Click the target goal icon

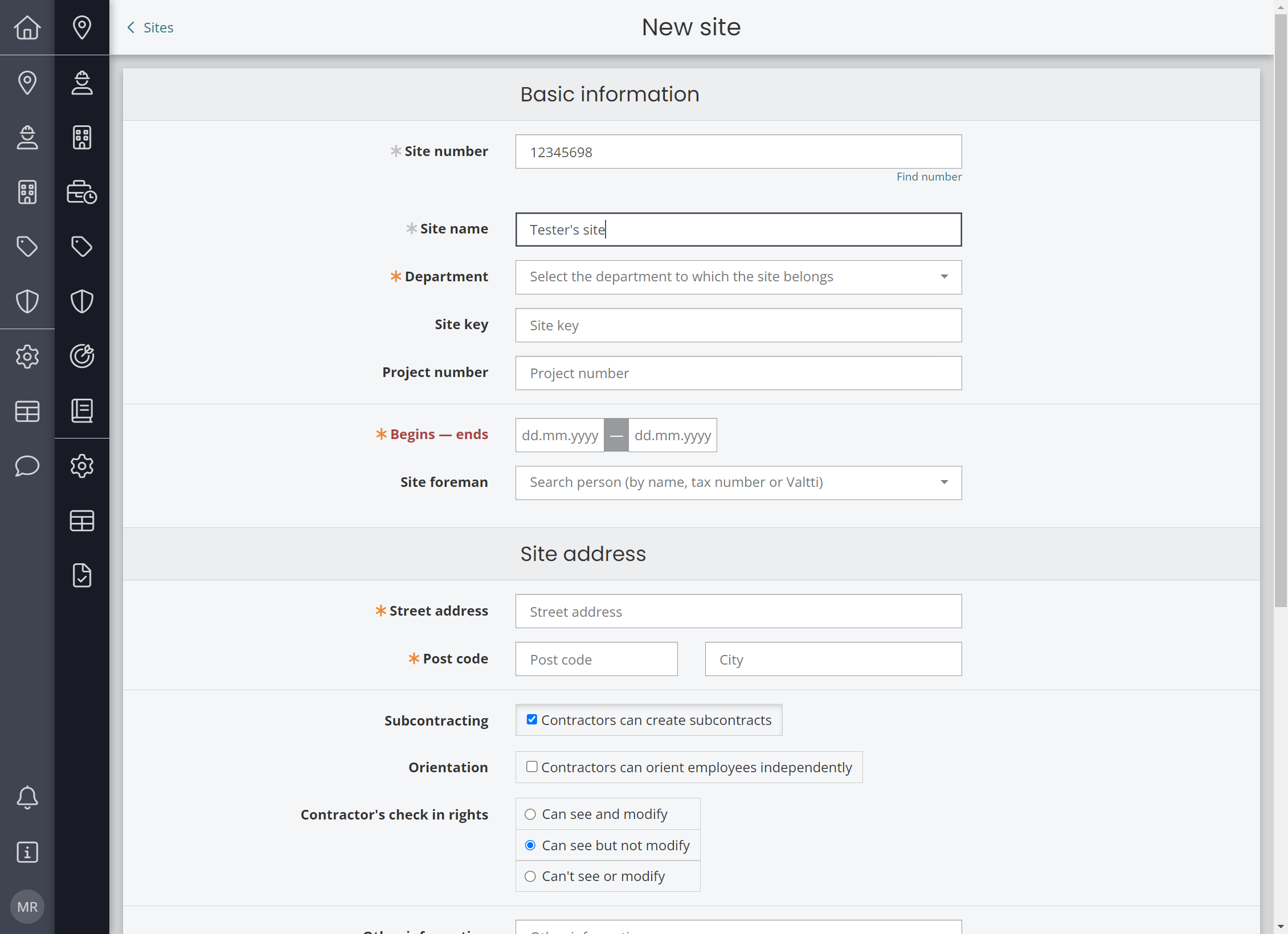pyautogui.click(x=82, y=356)
